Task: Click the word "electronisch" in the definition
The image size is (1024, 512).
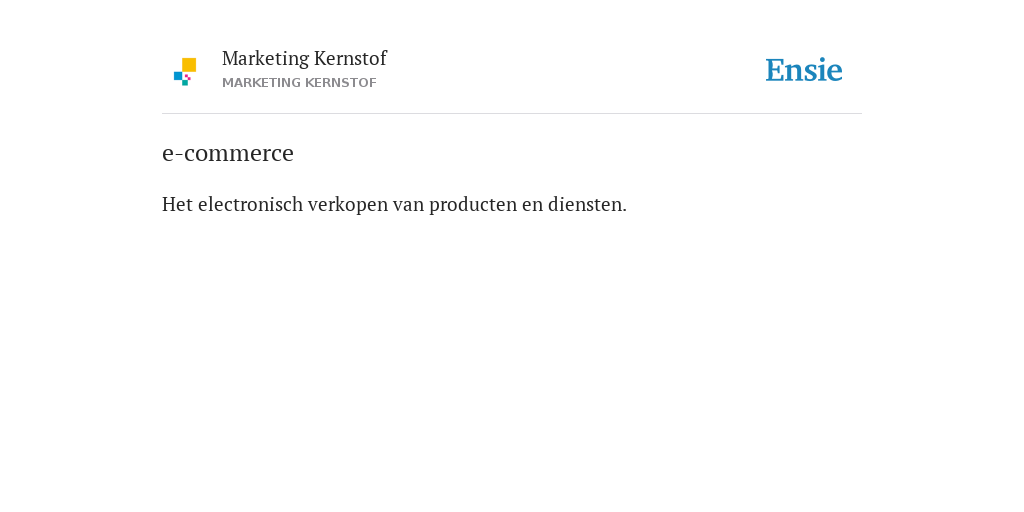Action: point(251,204)
